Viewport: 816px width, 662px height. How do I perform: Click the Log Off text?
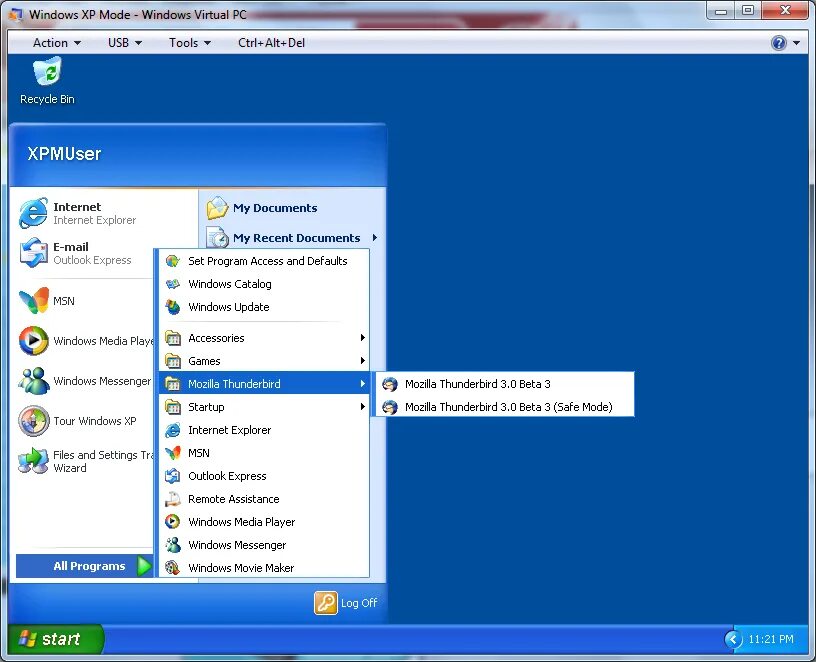click(359, 603)
